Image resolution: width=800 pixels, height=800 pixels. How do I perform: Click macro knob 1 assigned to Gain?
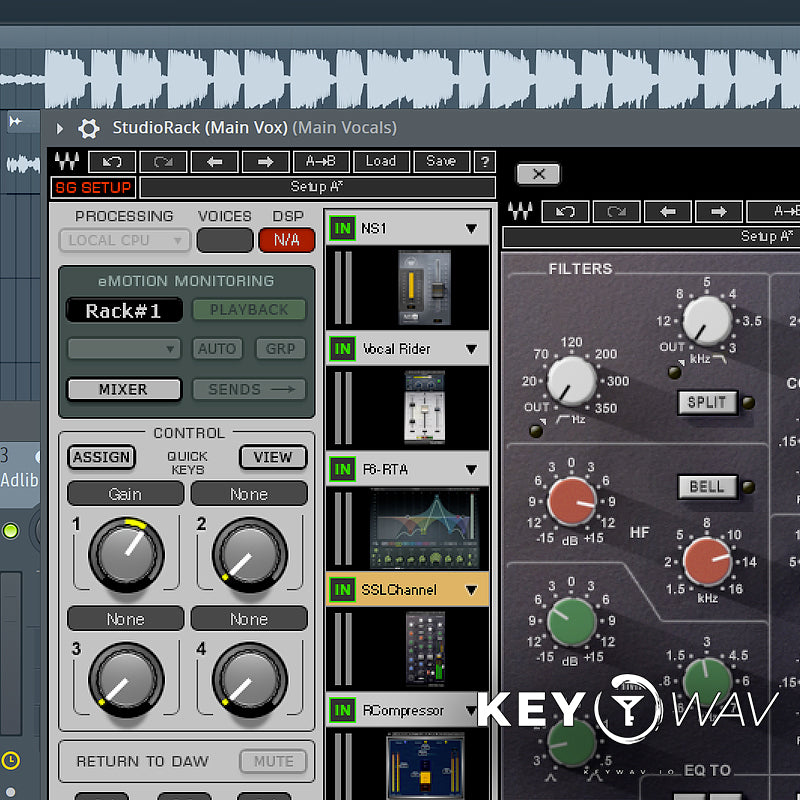click(127, 555)
